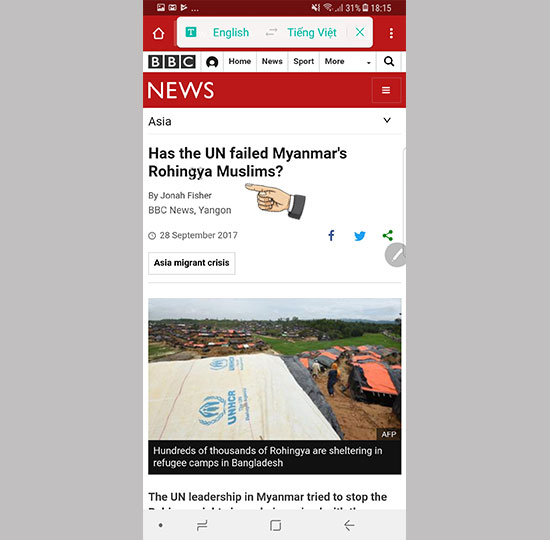Share the article on Twitter

tap(360, 236)
